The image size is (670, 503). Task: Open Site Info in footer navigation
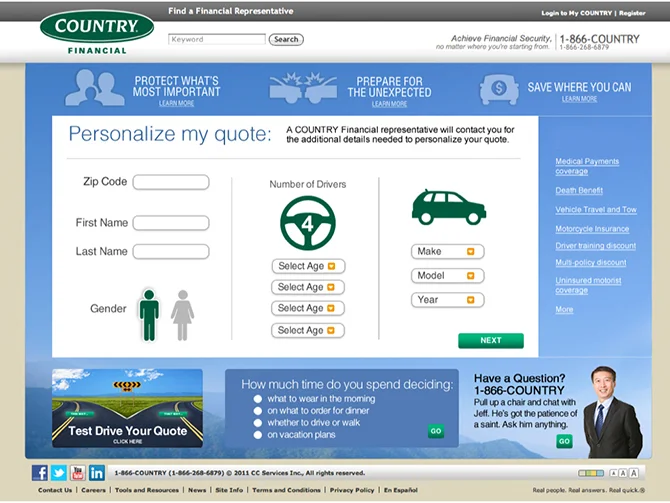229,490
